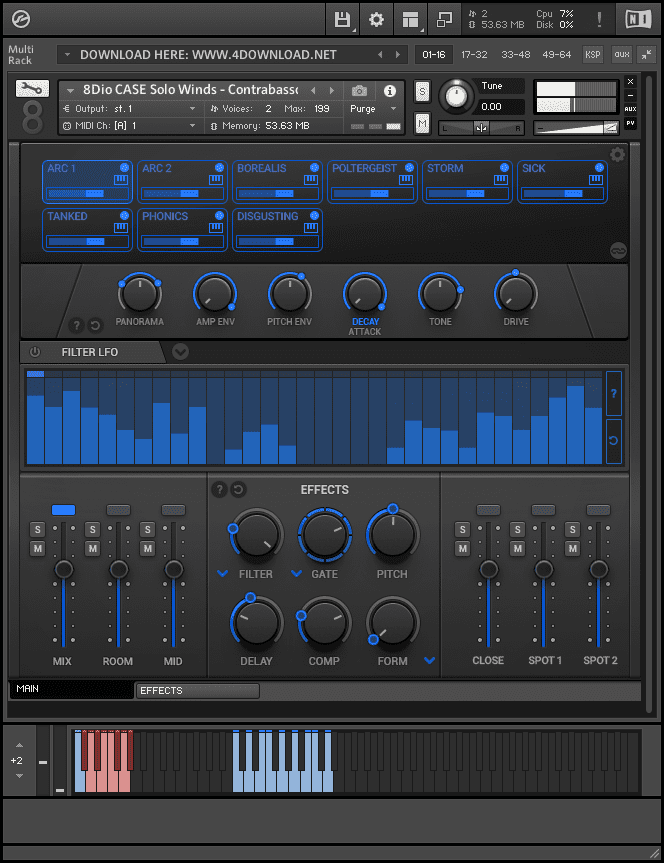
Task: Mute the SPOT 2 mic channel
Action: point(573,548)
